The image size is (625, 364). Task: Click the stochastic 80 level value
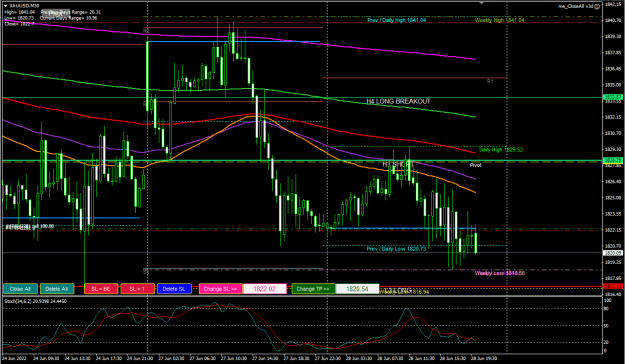(606, 309)
